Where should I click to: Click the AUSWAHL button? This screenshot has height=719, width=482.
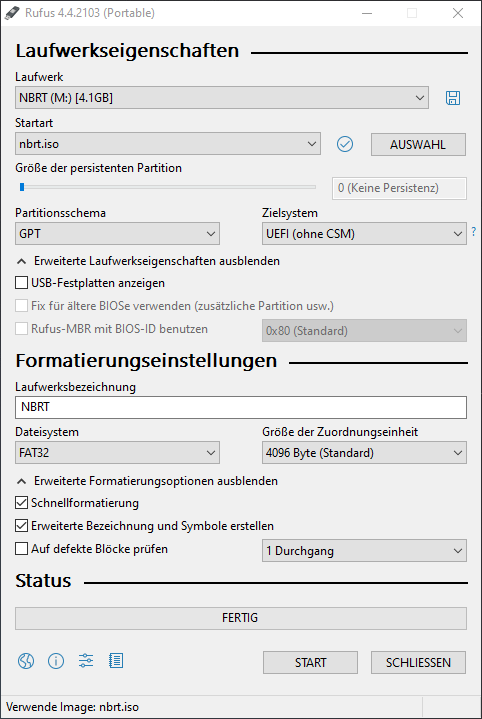click(418, 145)
